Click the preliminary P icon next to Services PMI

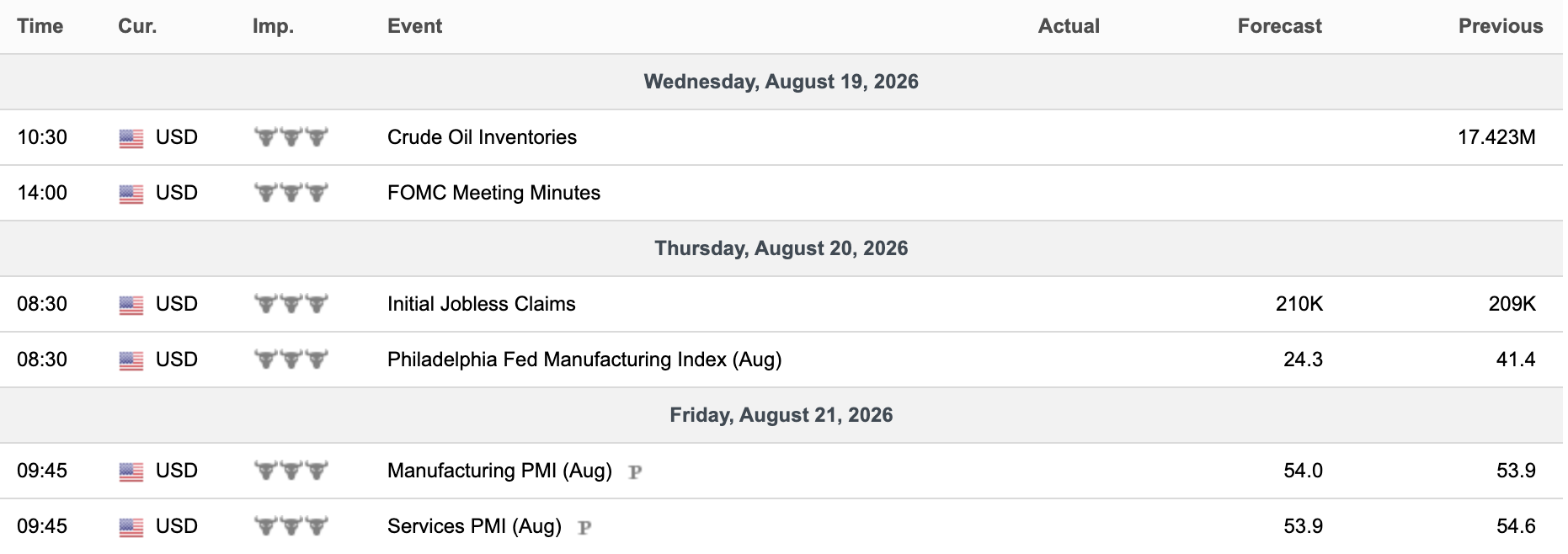584,528
